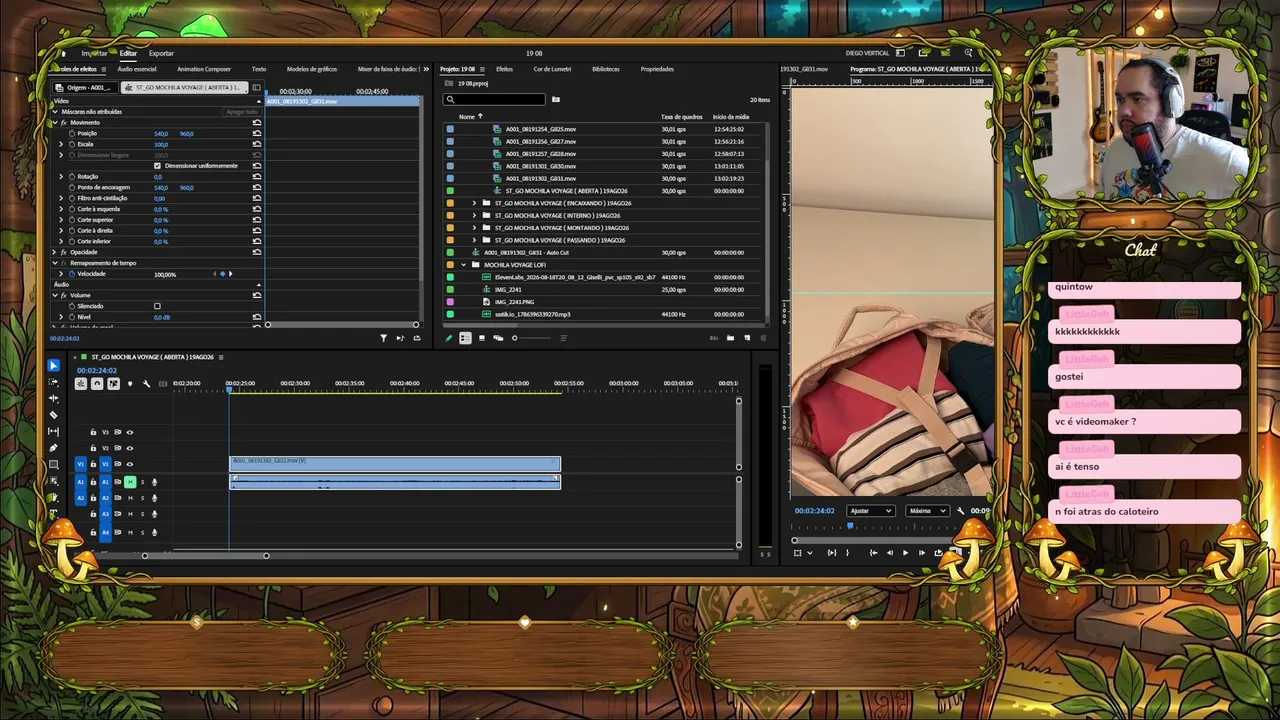Create a new bin in Project panel
Screen dimensions: 1280x720
tap(730, 338)
